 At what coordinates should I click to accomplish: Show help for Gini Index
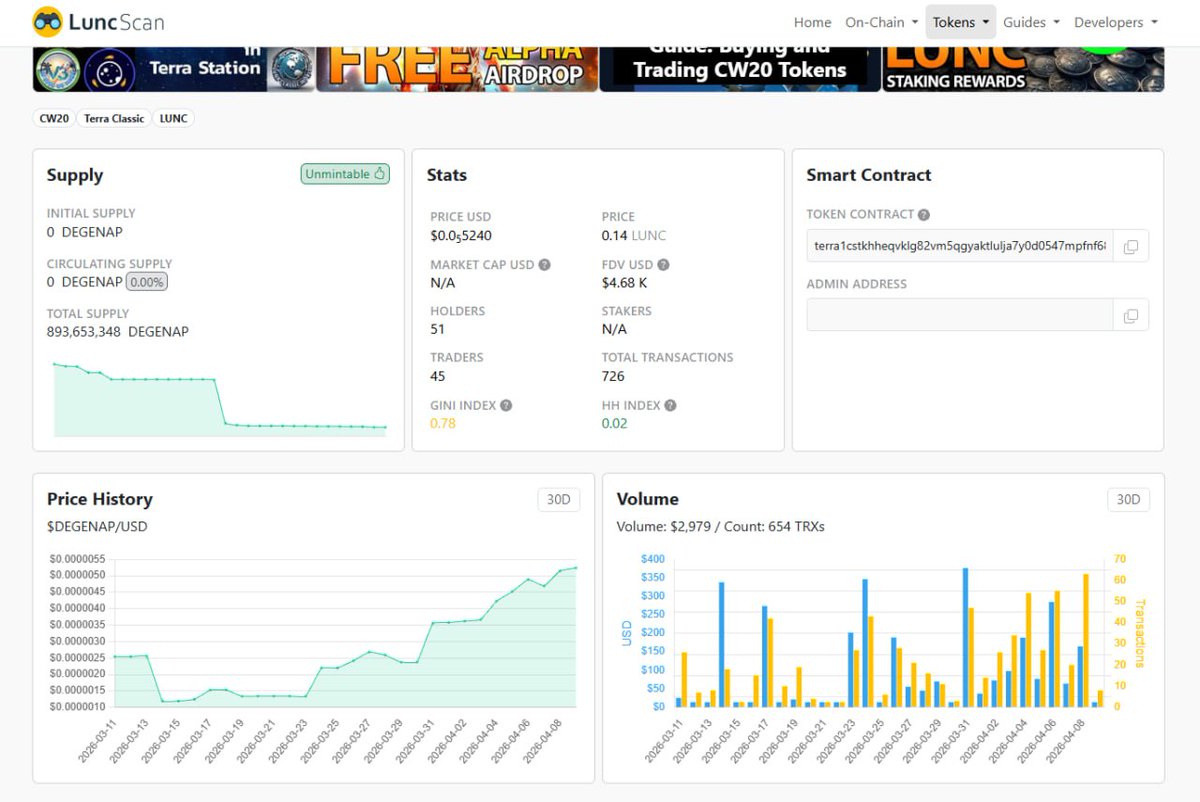pos(506,405)
